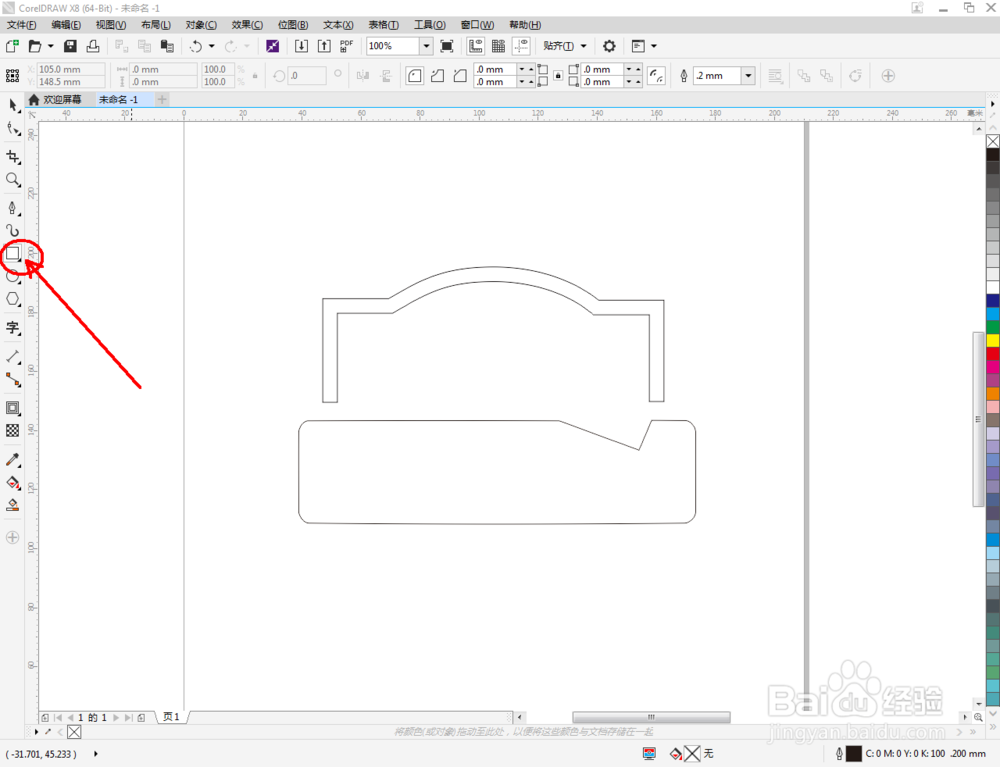Open the 效果(C) menu
The image size is (1000, 767).
247,25
